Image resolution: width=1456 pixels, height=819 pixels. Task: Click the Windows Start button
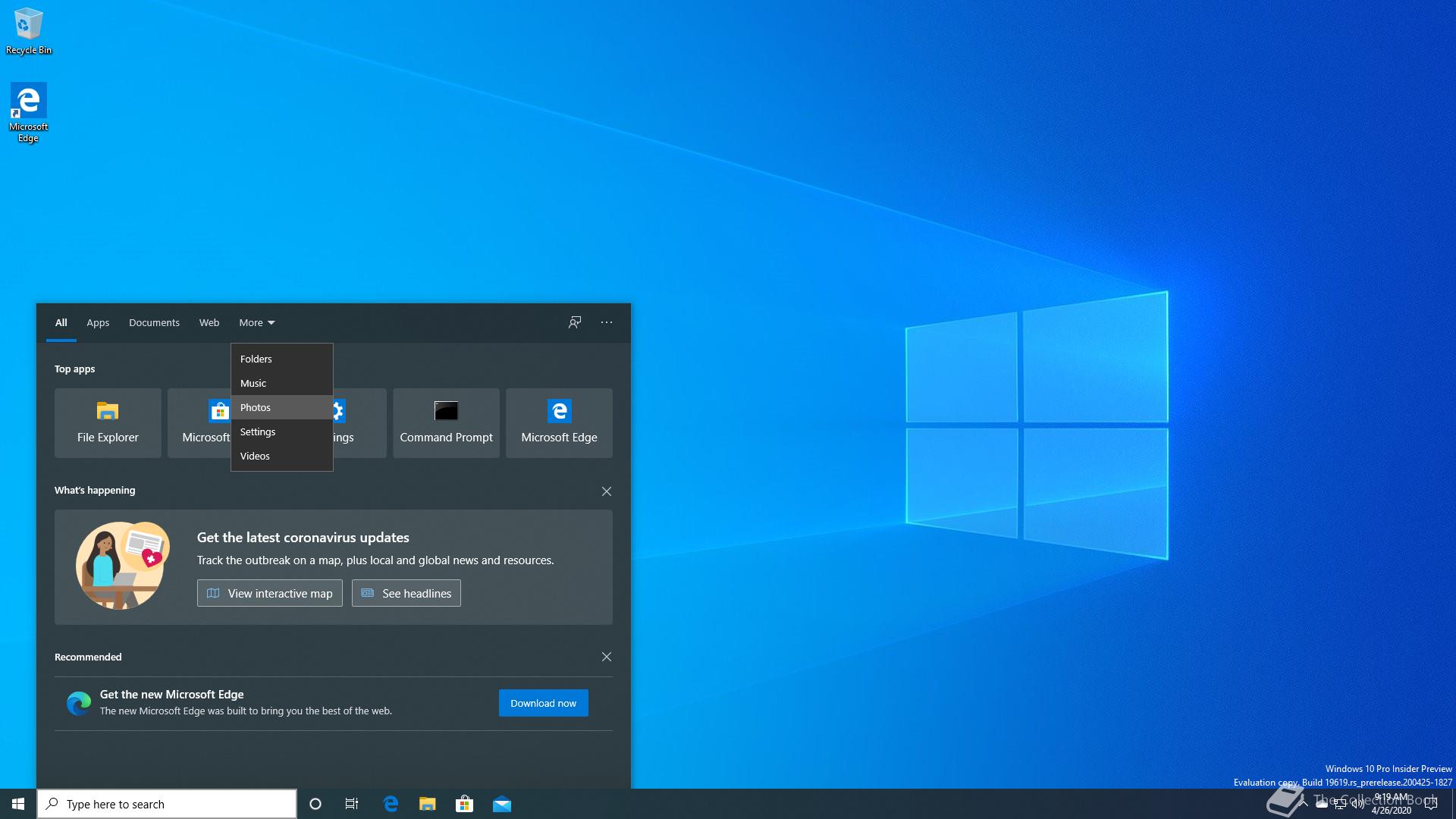18,804
